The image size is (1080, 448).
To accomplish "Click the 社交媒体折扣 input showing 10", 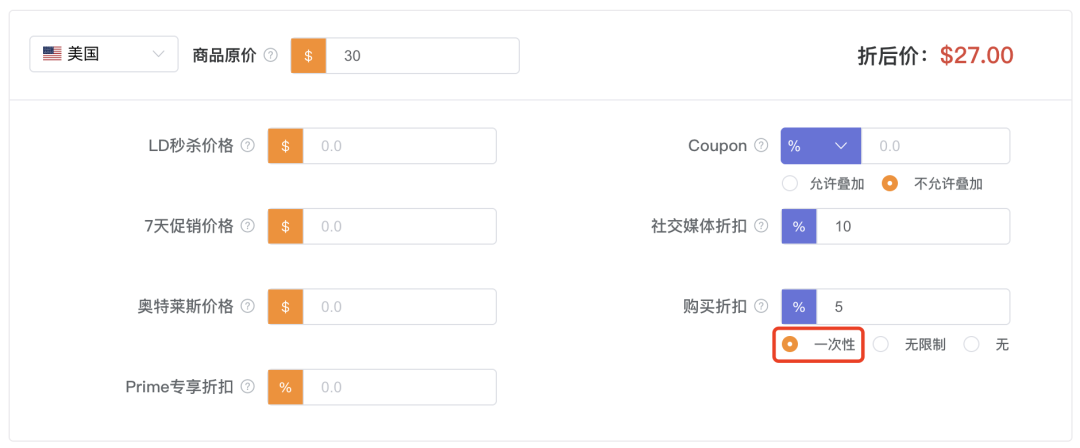I will click(912, 226).
